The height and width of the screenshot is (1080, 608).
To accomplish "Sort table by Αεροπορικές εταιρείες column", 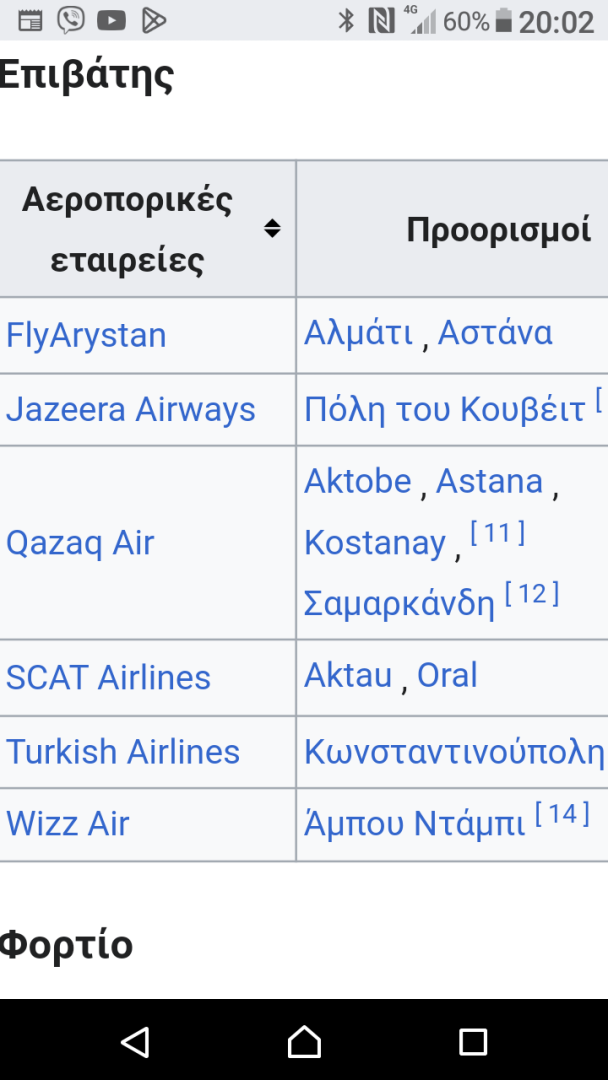I will tap(272, 229).
